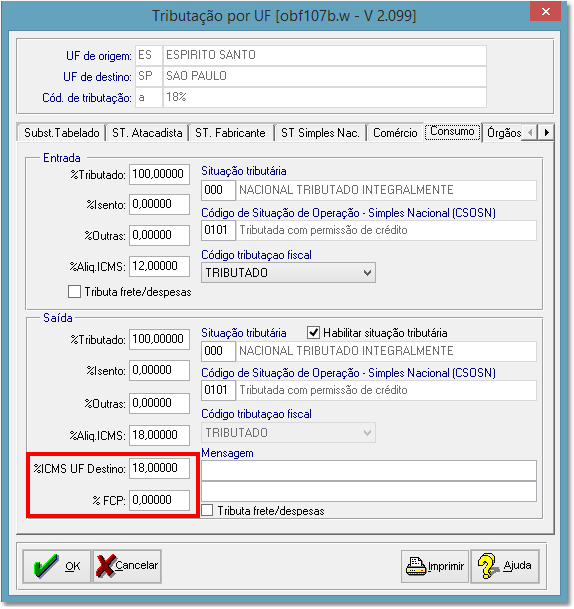Click Entrada %Isento field
574x609 pixels.
[x=159, y=204]
